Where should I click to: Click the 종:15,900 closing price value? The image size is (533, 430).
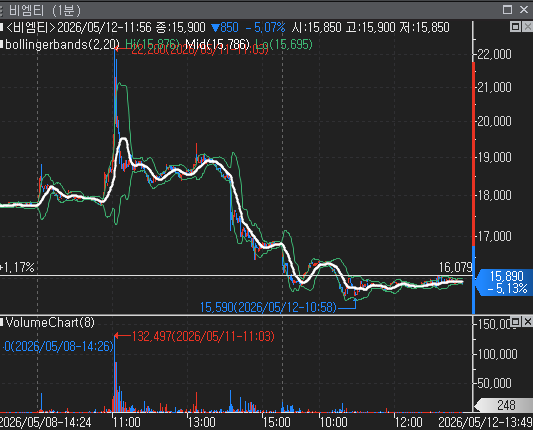(x=180, y=28)
